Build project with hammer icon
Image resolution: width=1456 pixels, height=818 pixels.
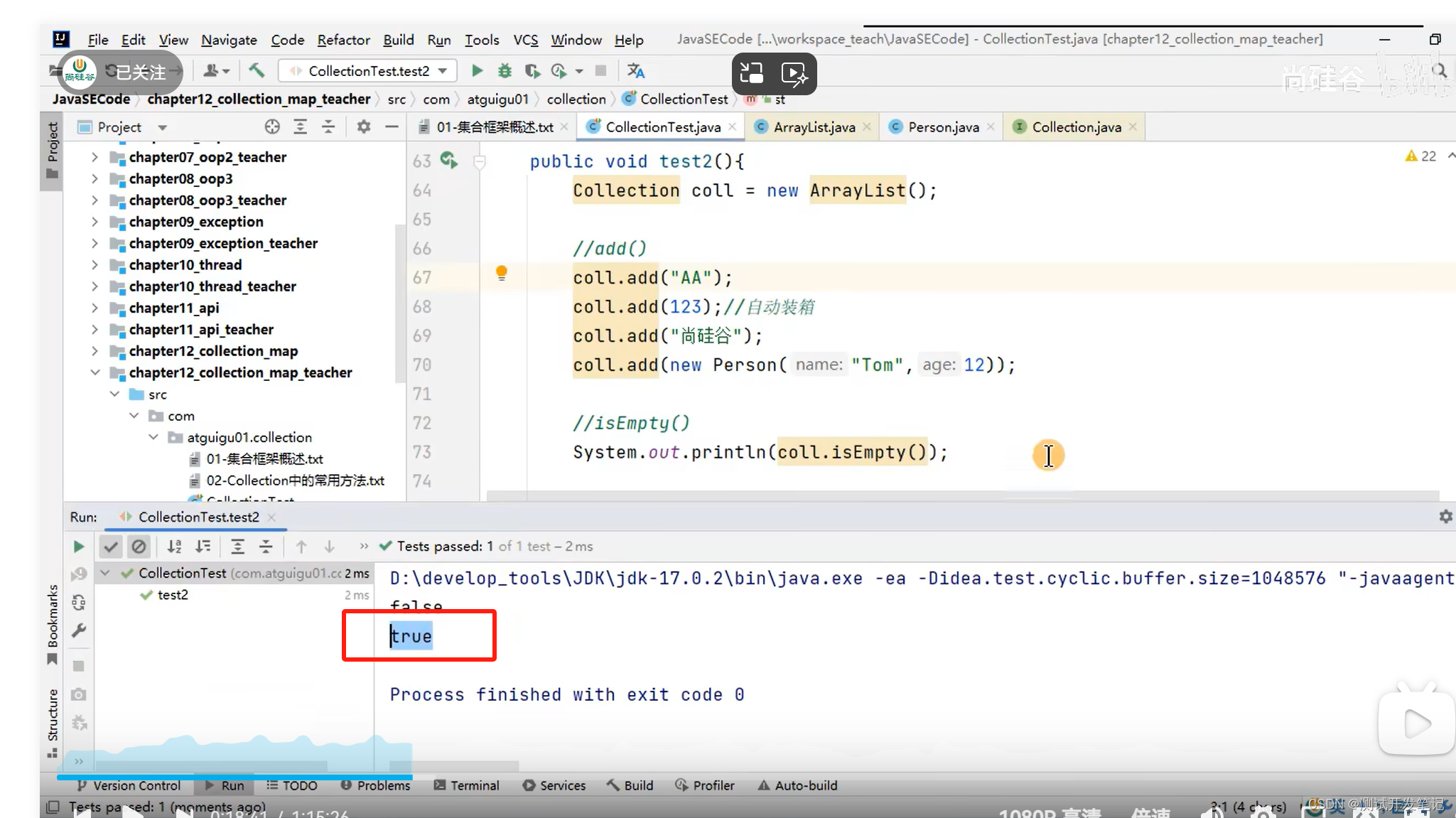[257, 70]
